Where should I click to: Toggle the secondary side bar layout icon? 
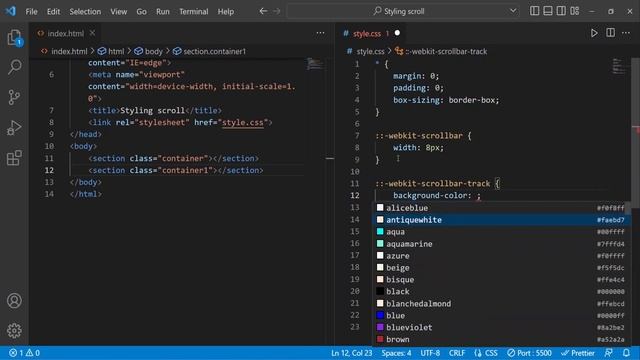point(561,11)
